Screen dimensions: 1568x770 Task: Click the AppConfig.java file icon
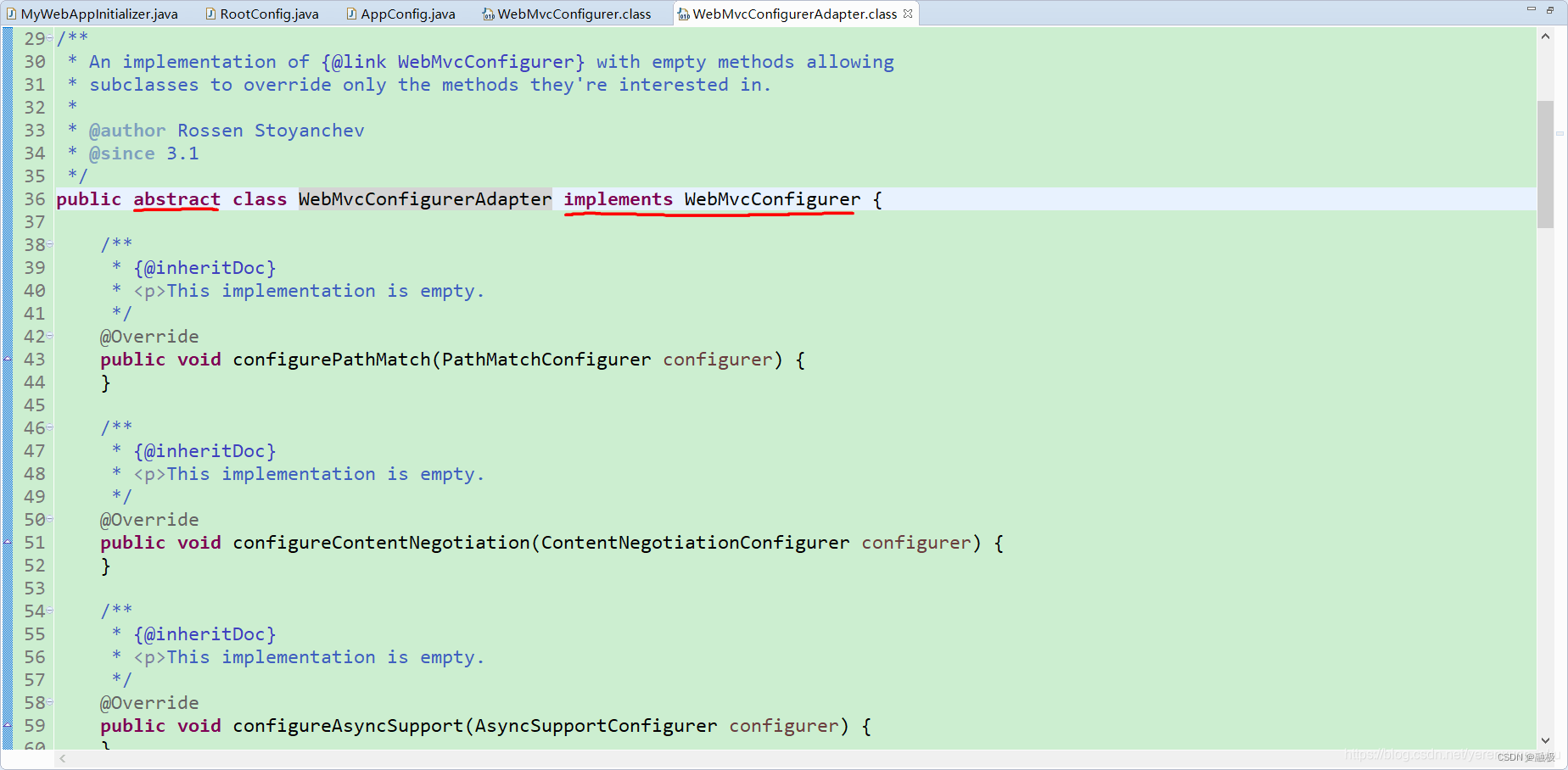point(351,14)
